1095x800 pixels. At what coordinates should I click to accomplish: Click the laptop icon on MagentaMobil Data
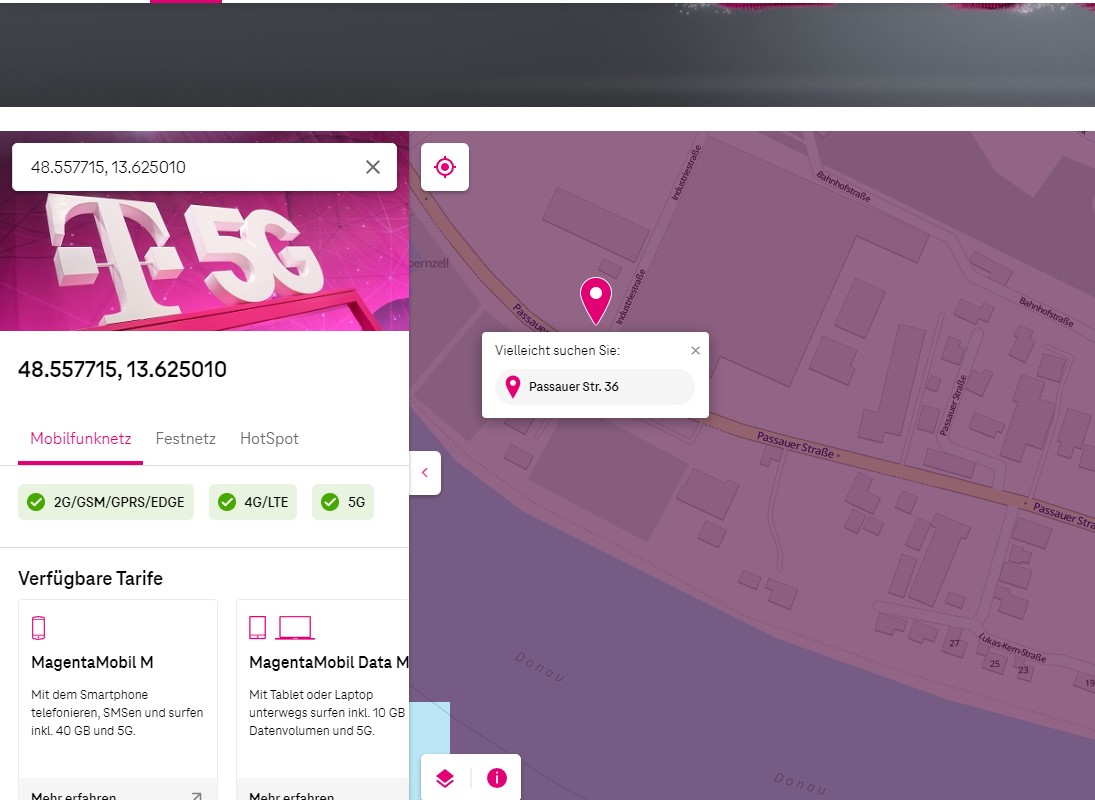click(x=295, y=628)
